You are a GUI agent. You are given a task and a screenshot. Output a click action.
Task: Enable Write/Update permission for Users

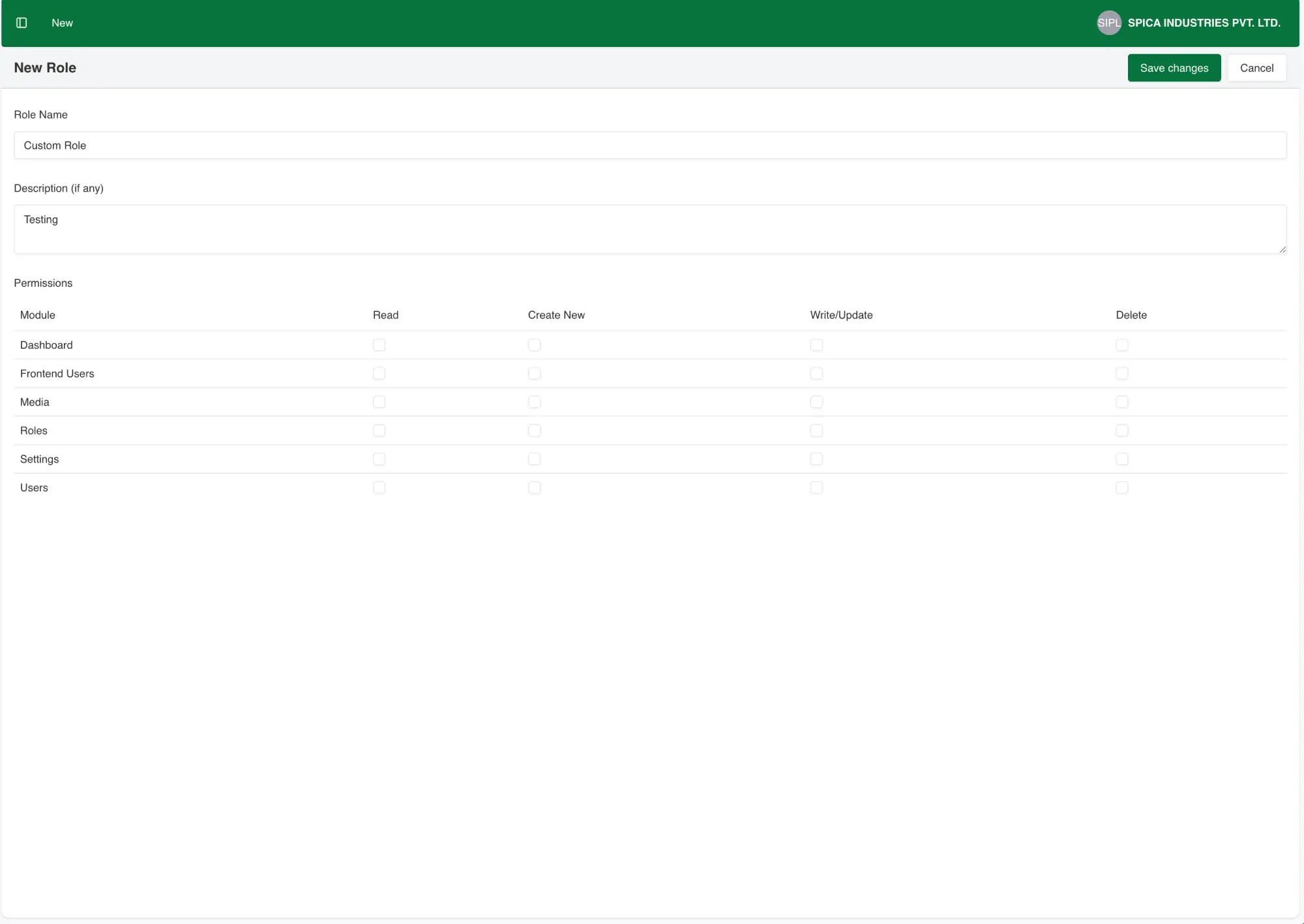coord(816,488)
